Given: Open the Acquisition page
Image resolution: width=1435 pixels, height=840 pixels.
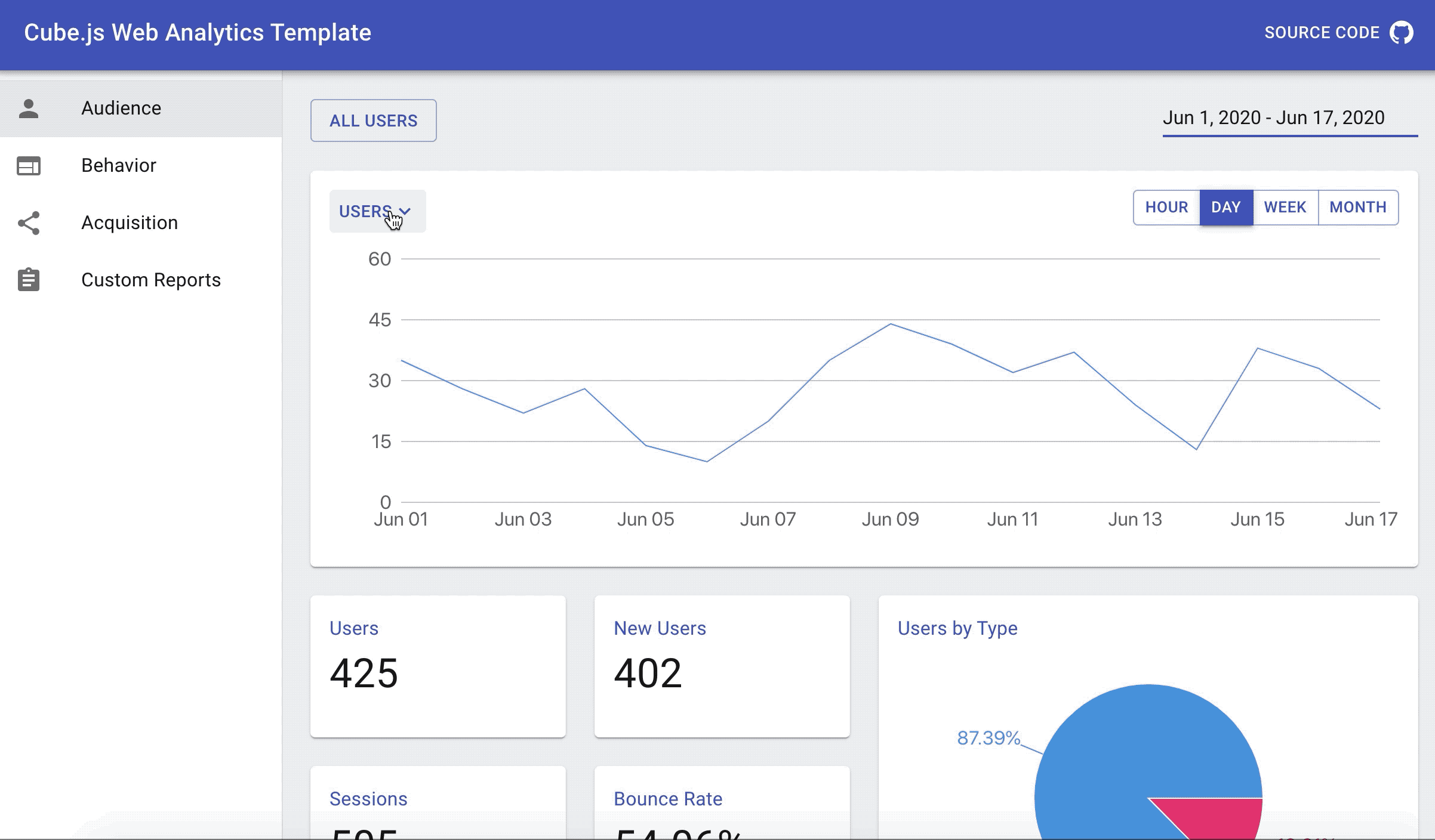Looking at the screenshot, I should point(141,223).
